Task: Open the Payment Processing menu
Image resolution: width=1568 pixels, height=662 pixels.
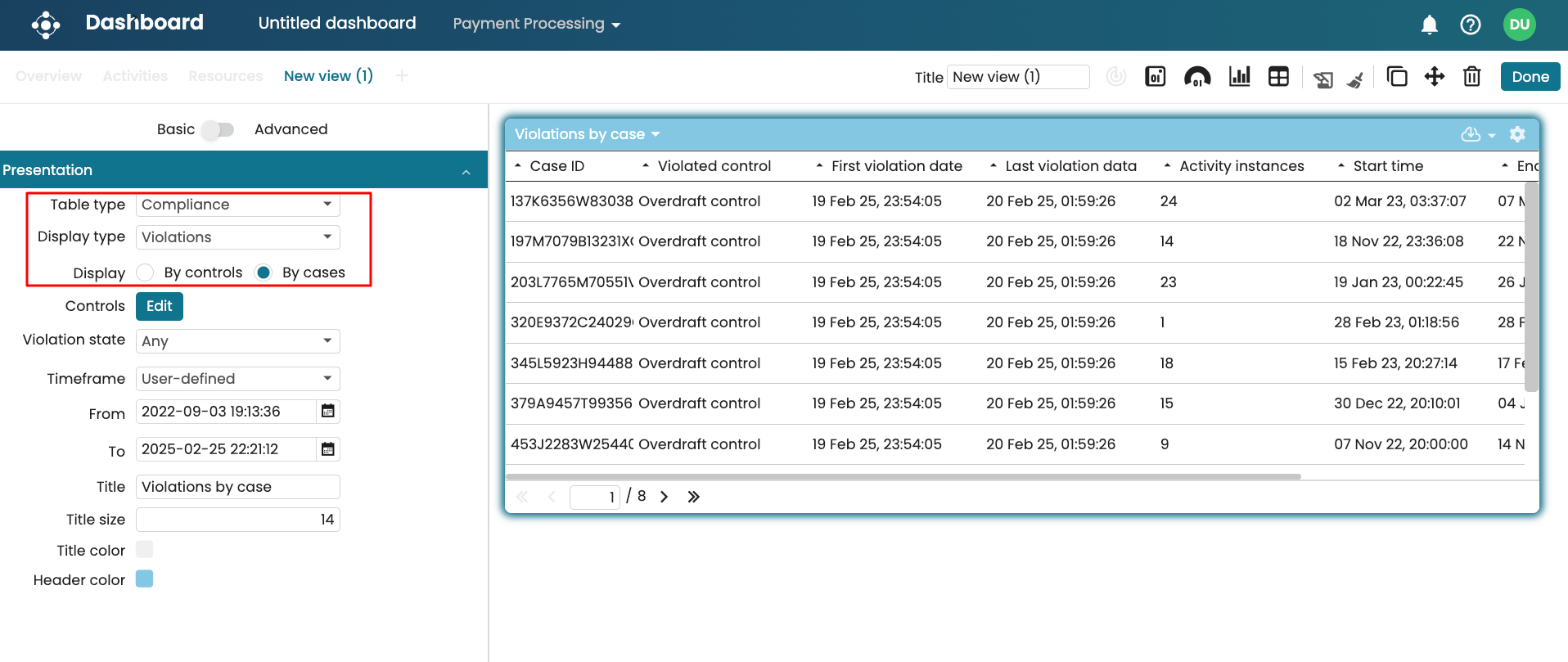Action: (536, 24)
